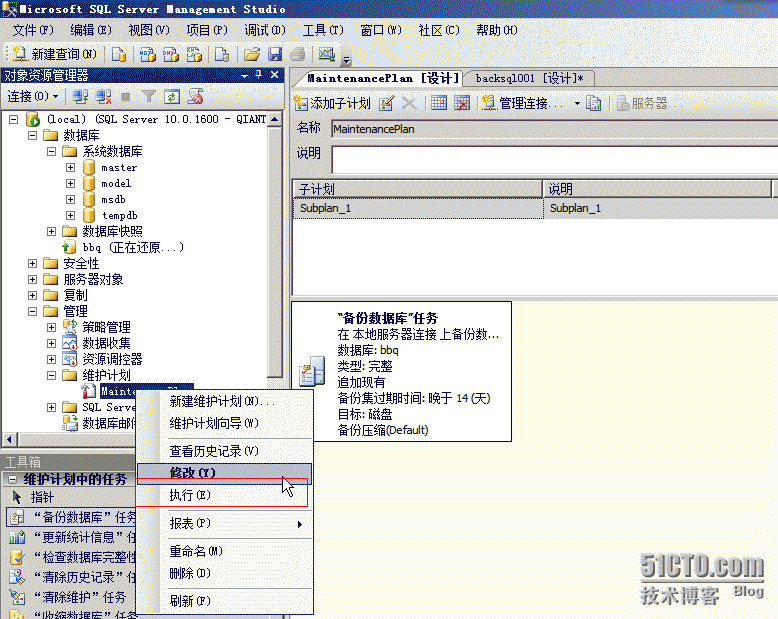Click the Filter funnel icon
Screen dimensions: 778x619
(x=149, y=96)
